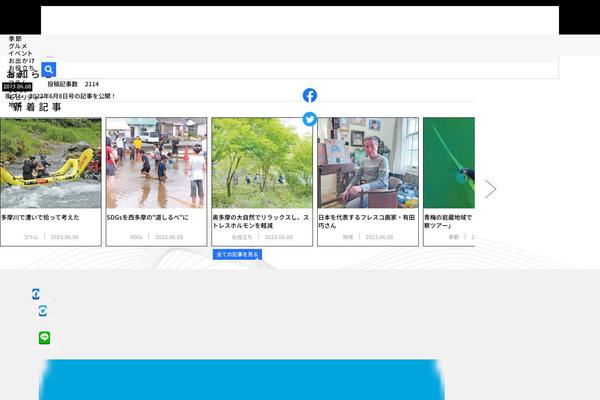This screenshot has width=600, height=400.
Task: Click the 投稿記事数 2114 text
Action: pyautogui.click(x=73, y=84)
